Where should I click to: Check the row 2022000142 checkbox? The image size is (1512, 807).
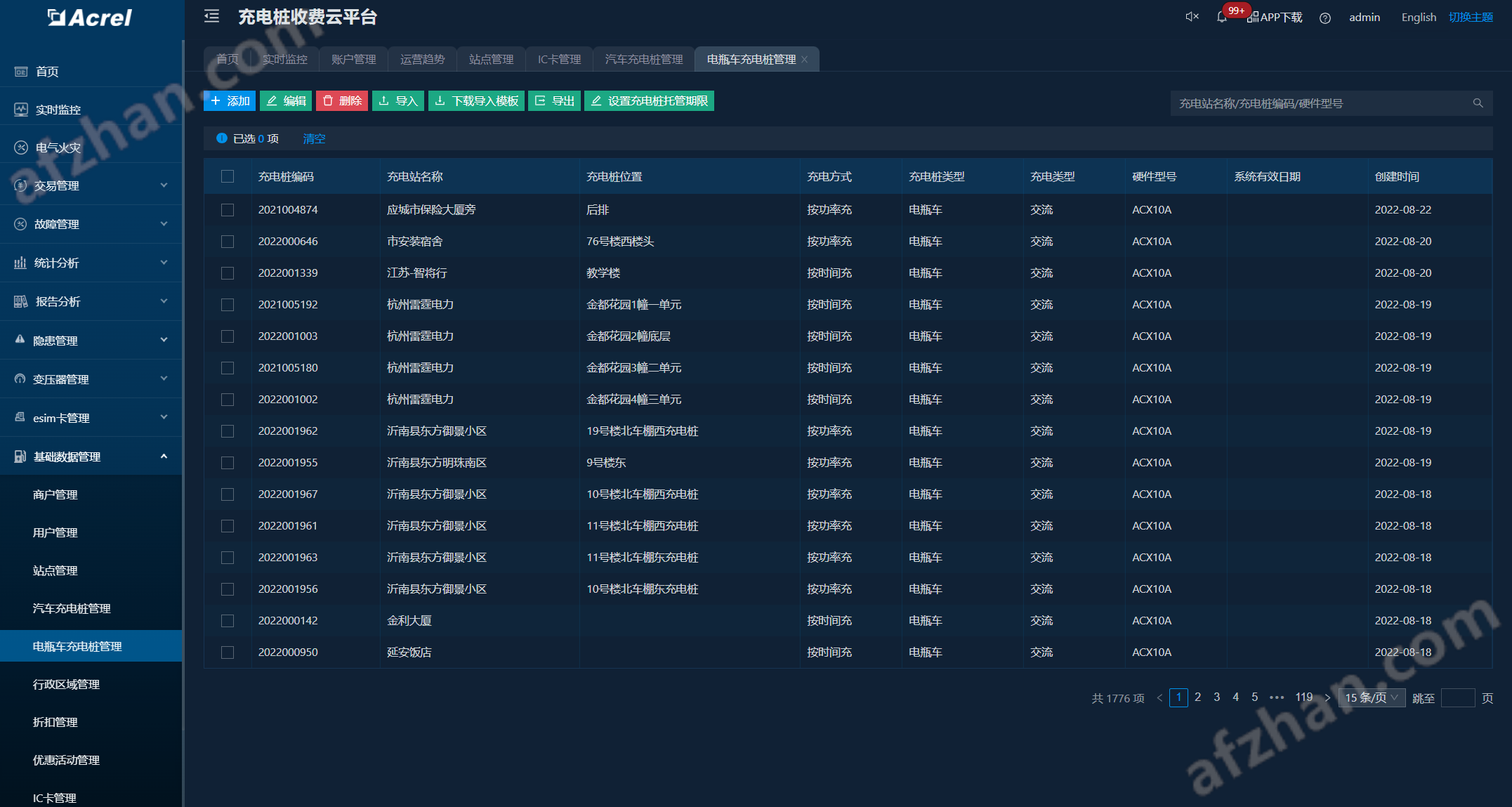coord(228,621)
